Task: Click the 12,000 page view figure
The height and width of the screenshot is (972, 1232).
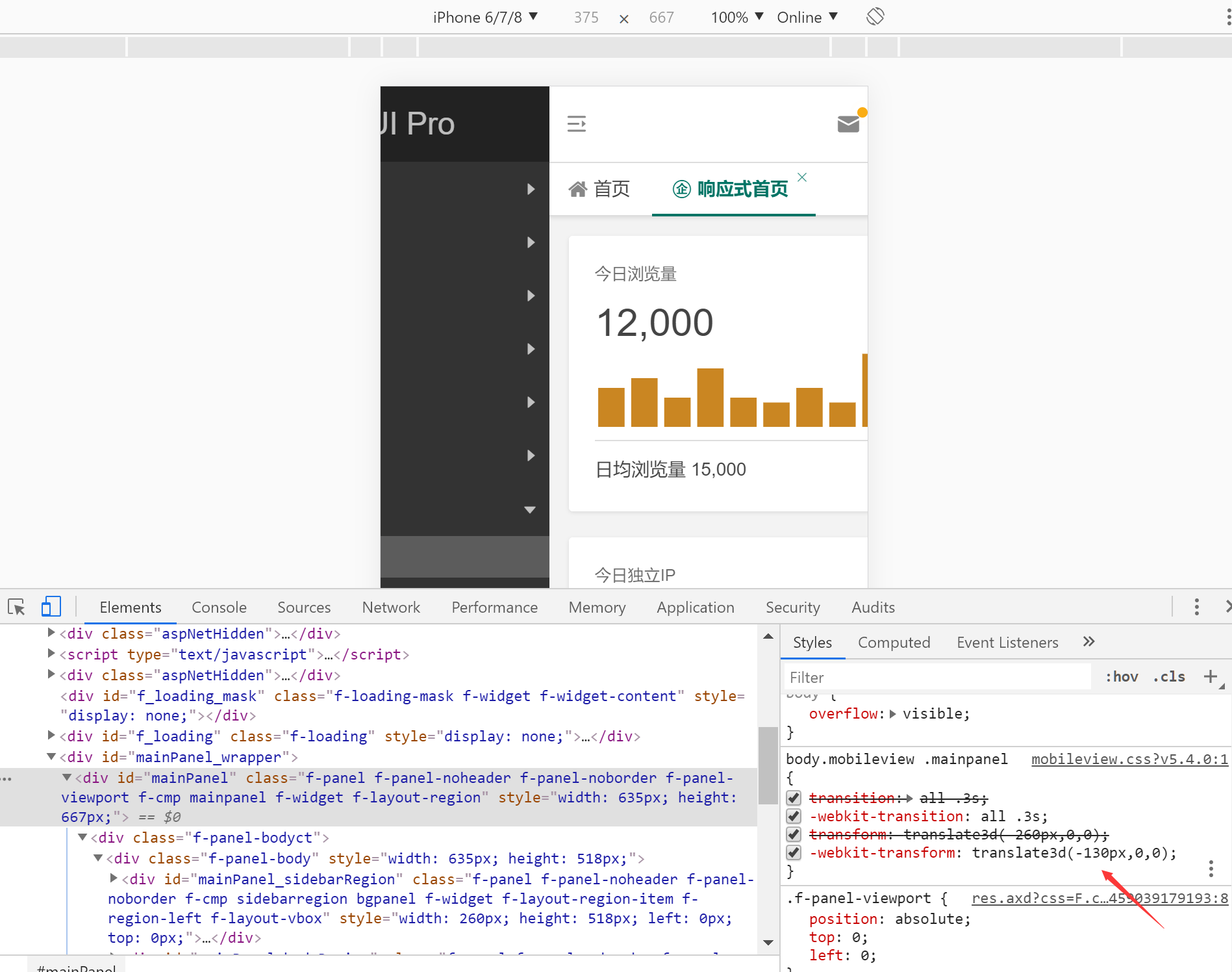Action: point(655,323)
